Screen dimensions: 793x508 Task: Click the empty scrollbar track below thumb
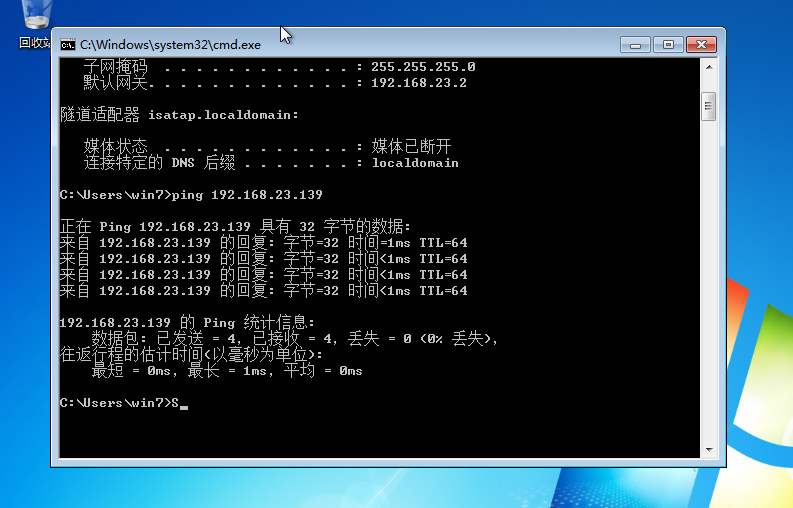708,300
